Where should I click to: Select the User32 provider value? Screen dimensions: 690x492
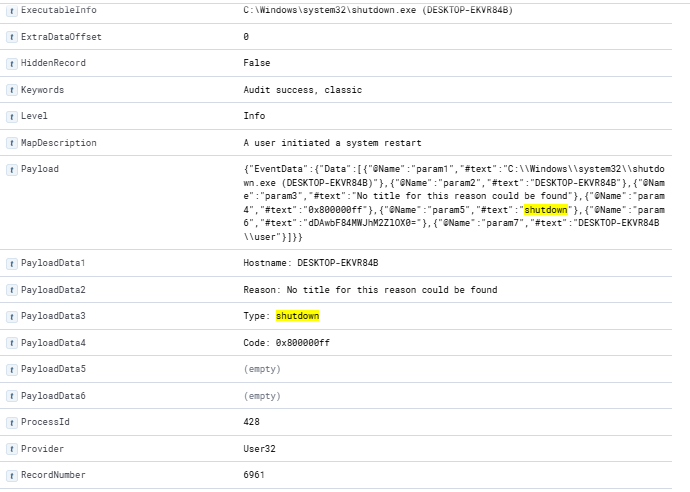(260, 449)
